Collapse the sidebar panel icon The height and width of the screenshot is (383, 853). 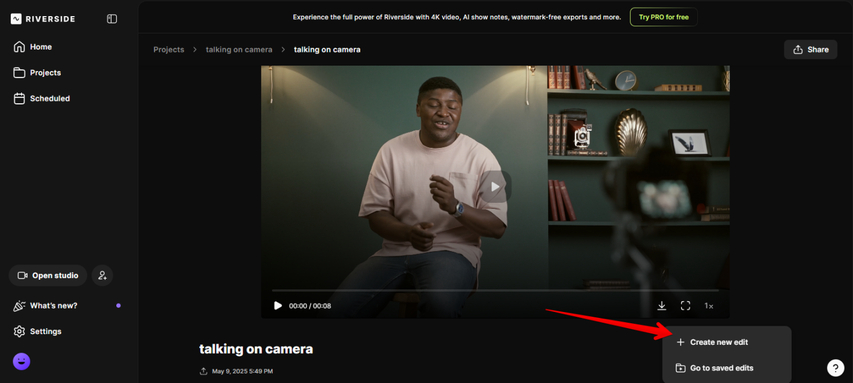pyautogui.click(x=112, y=19)
